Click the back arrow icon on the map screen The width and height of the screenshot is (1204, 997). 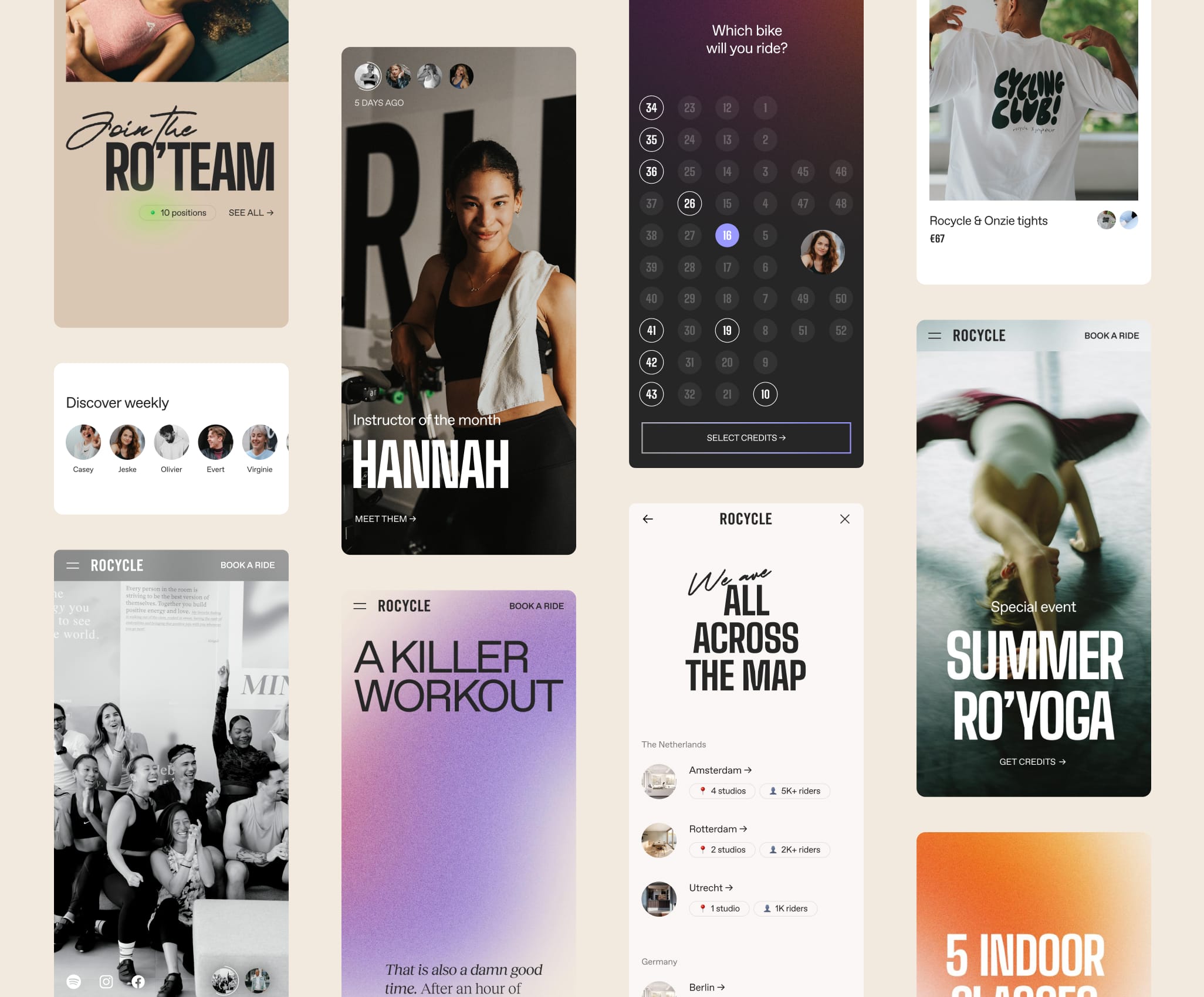647,518
